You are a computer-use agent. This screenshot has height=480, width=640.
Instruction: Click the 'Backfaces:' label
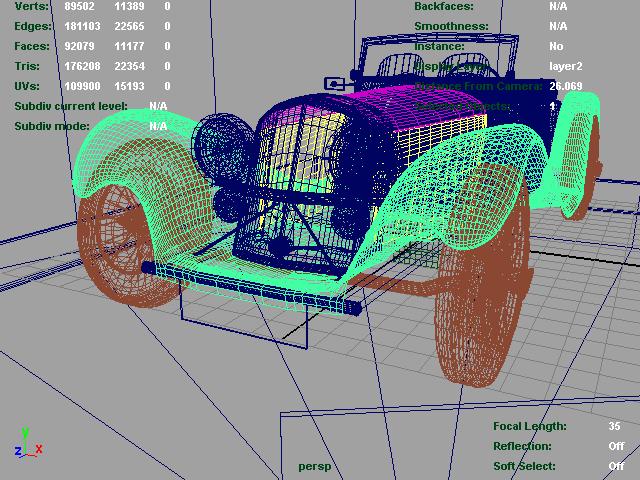444,6
